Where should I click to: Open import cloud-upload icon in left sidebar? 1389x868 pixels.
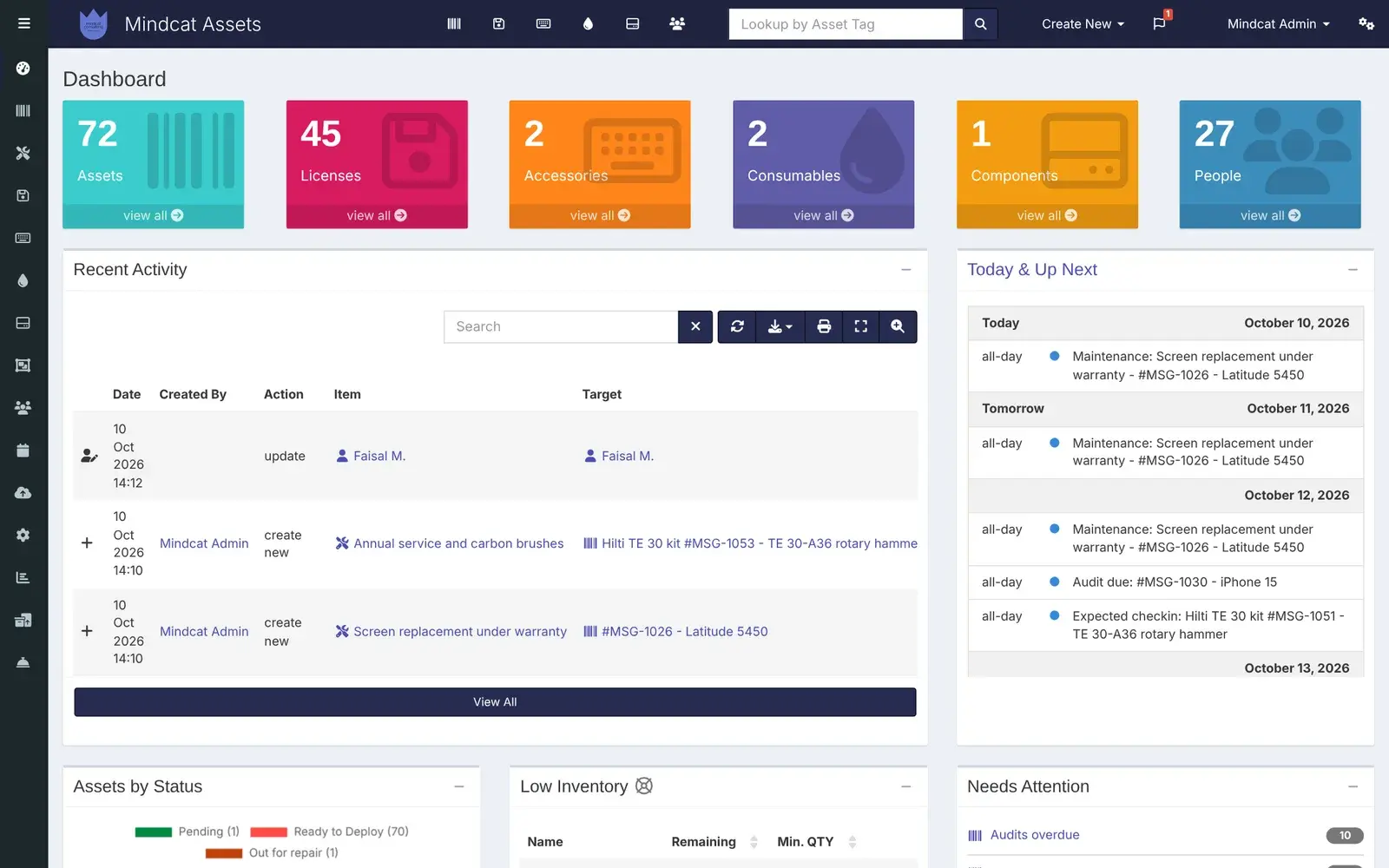tap(23, 492)
